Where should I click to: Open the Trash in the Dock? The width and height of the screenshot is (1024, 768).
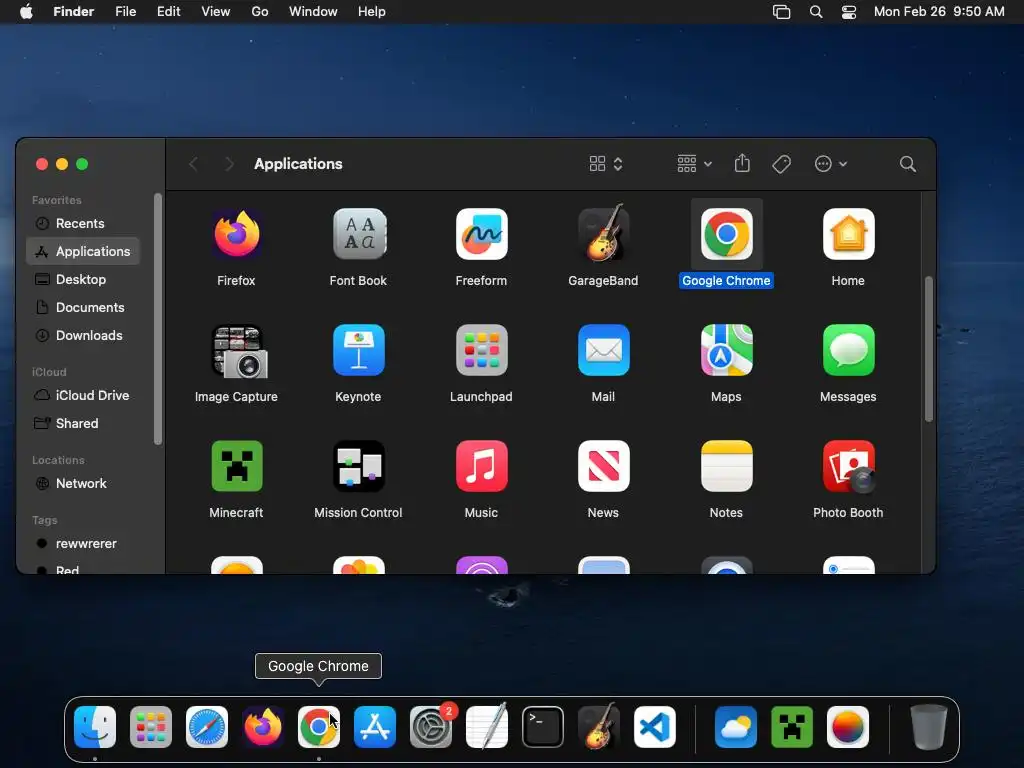coord(929,727)
